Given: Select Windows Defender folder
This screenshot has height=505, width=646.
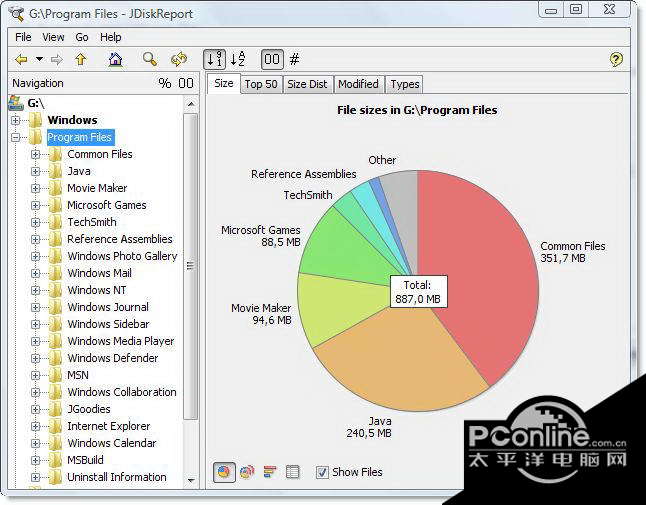Looking at the screenshot, I should [113, 358].
